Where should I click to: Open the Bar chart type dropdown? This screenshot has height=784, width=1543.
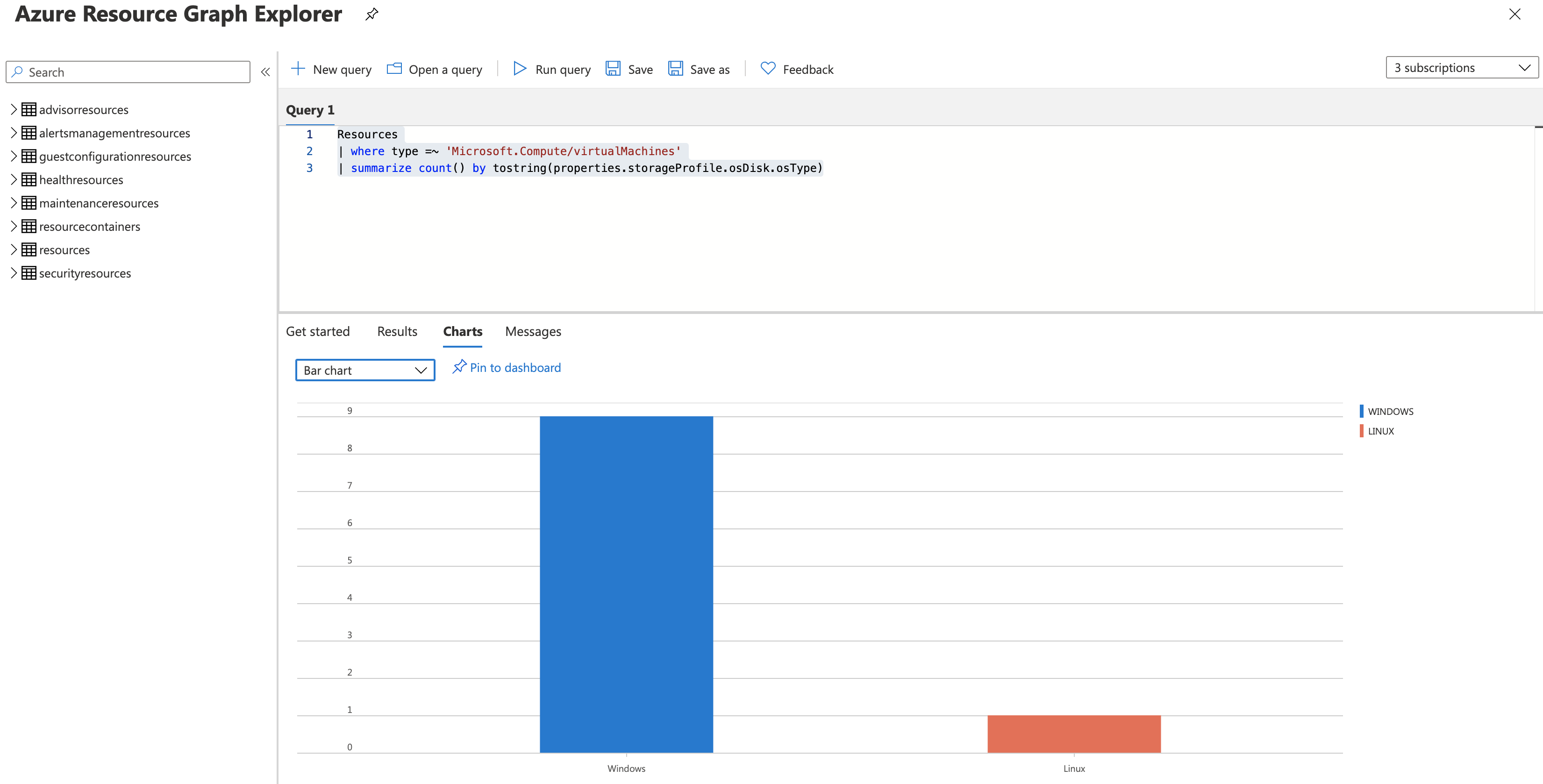pos(365,370)
